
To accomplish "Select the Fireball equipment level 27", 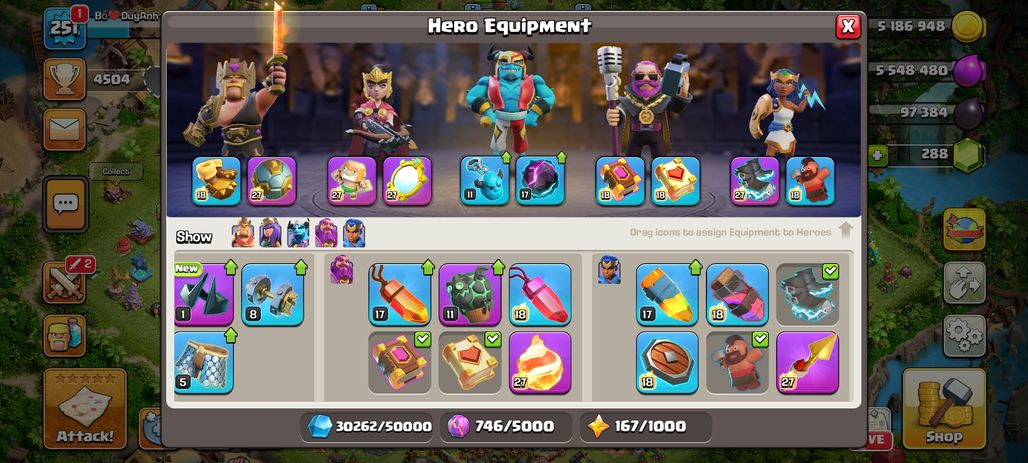I will (540, 363).
